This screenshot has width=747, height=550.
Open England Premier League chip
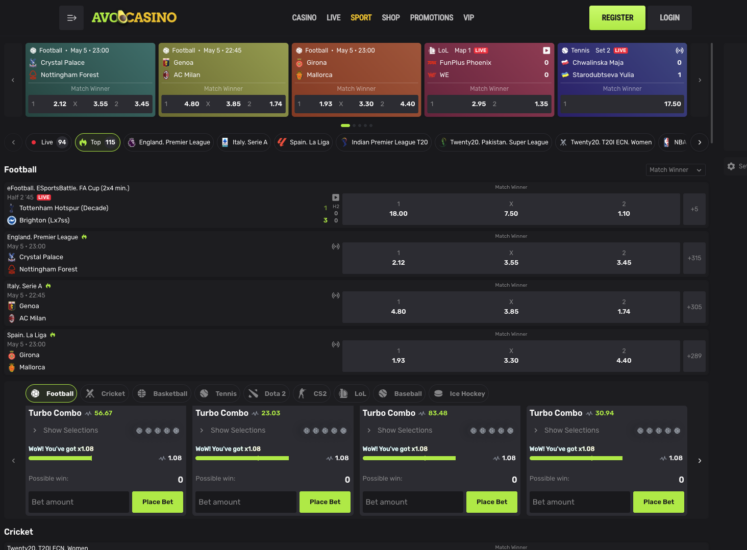pos(169,142)
